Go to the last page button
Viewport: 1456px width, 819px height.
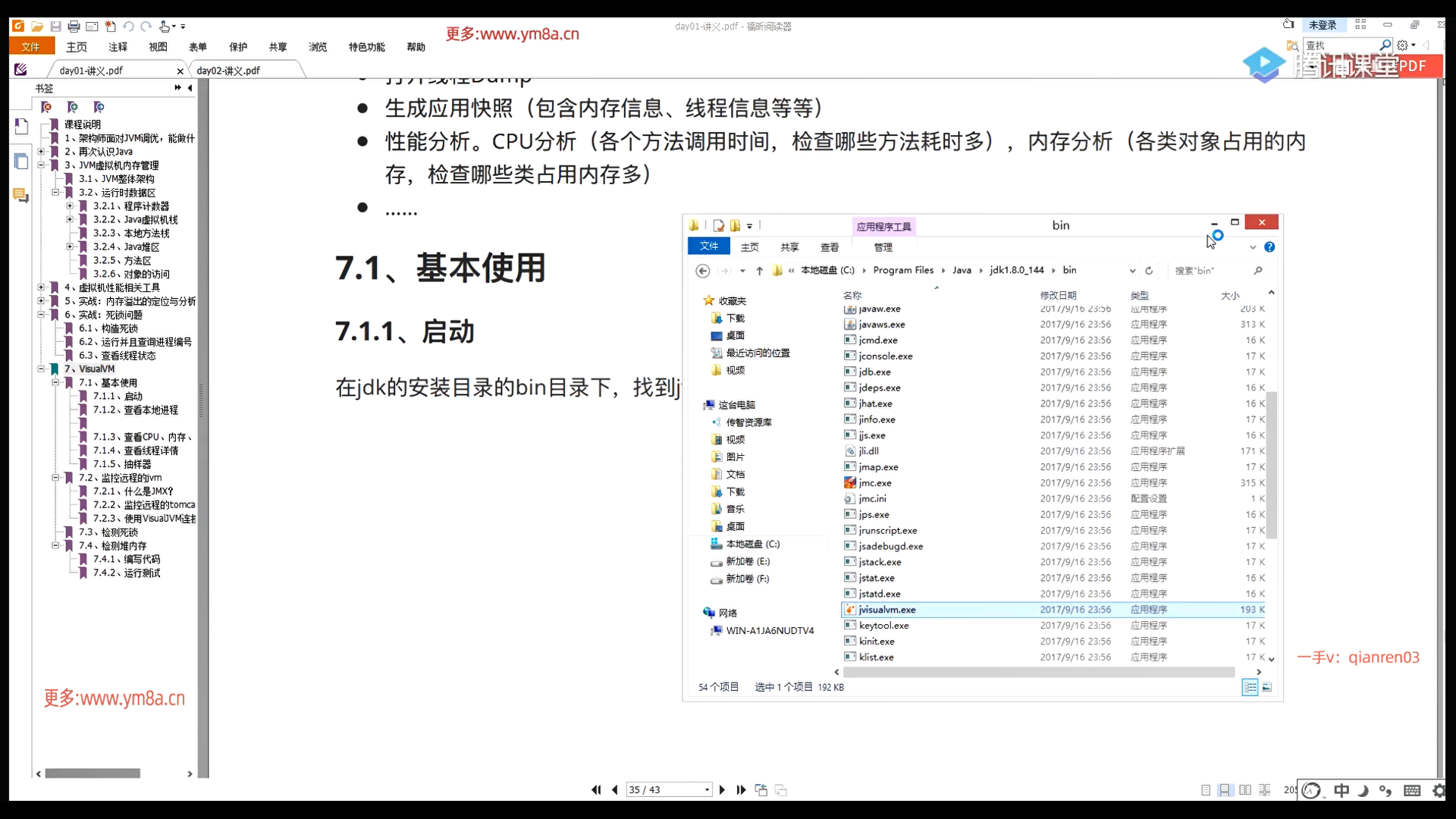pyautogui.click(x=741, y=790)
